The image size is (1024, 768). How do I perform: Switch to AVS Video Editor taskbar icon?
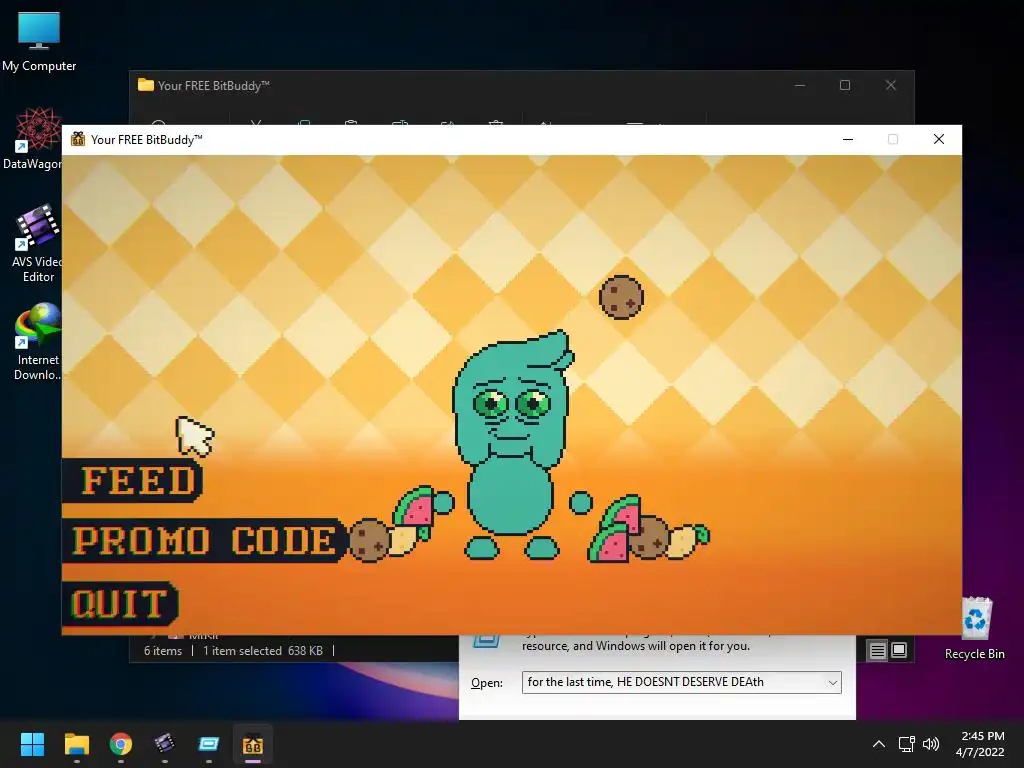tap(165, 744)
